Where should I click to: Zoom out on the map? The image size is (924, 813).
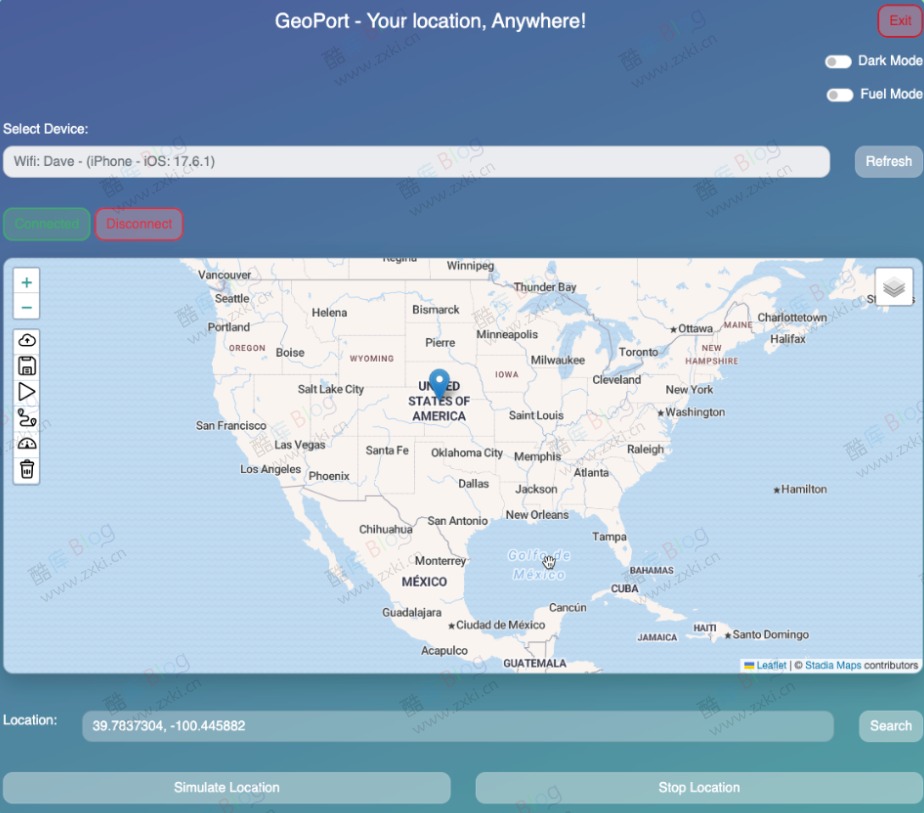pyautogui.click(x=27, y=307)
